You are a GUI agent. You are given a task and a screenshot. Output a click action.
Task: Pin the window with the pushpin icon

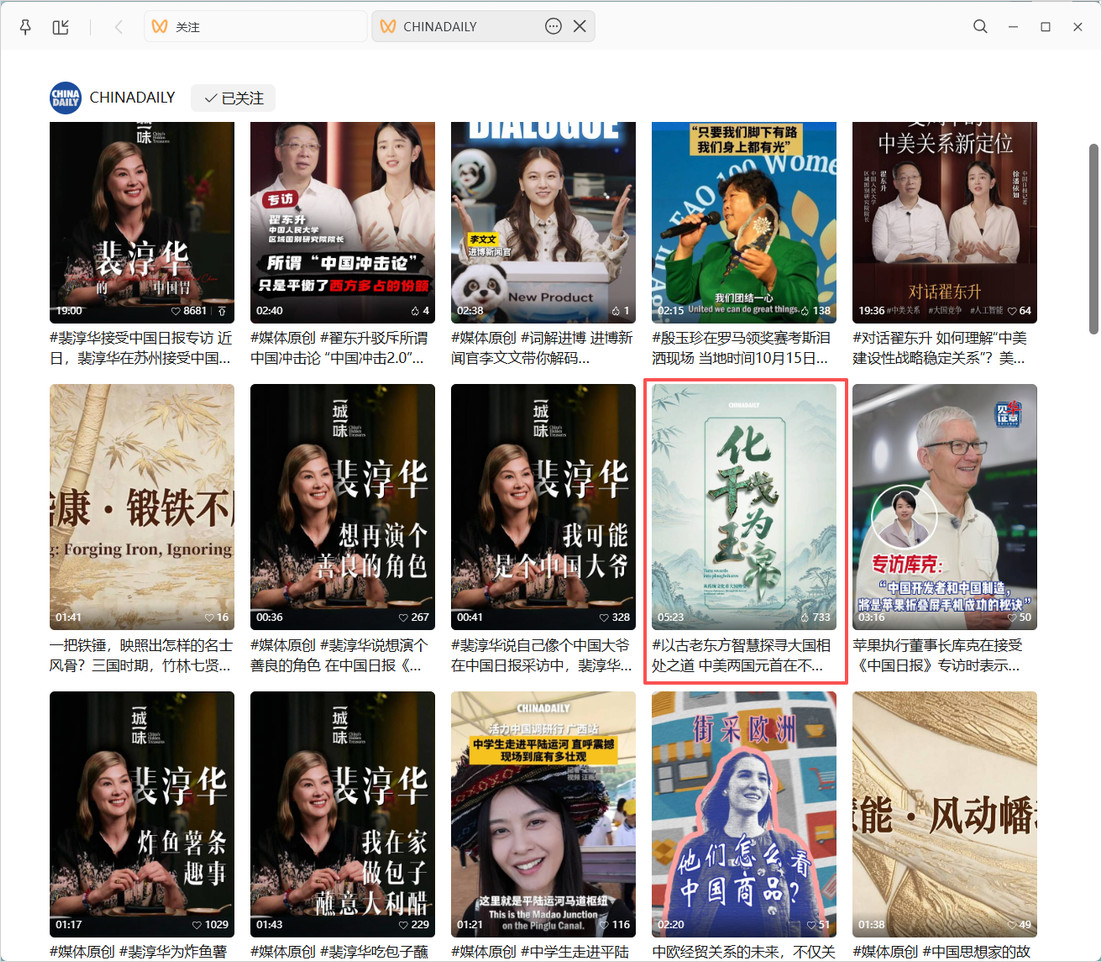(25, 27)
